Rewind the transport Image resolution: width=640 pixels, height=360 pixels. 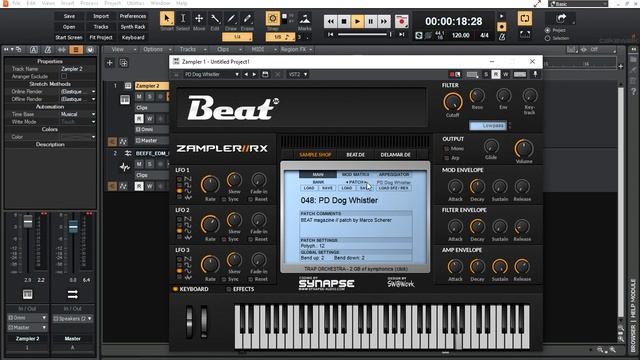pyautogui.click(x=331, y=21)
